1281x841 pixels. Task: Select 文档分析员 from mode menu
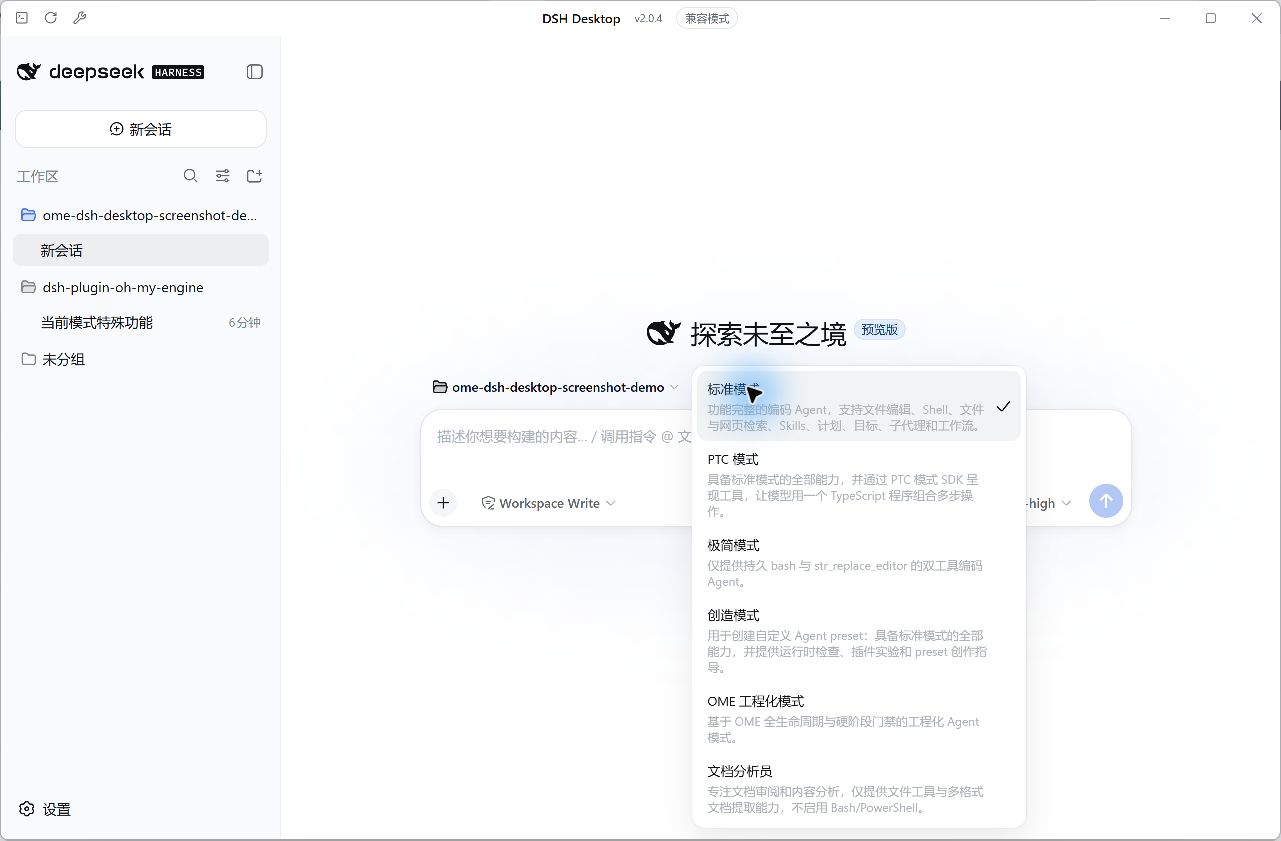pyautogui.click(x=859, y=789)
